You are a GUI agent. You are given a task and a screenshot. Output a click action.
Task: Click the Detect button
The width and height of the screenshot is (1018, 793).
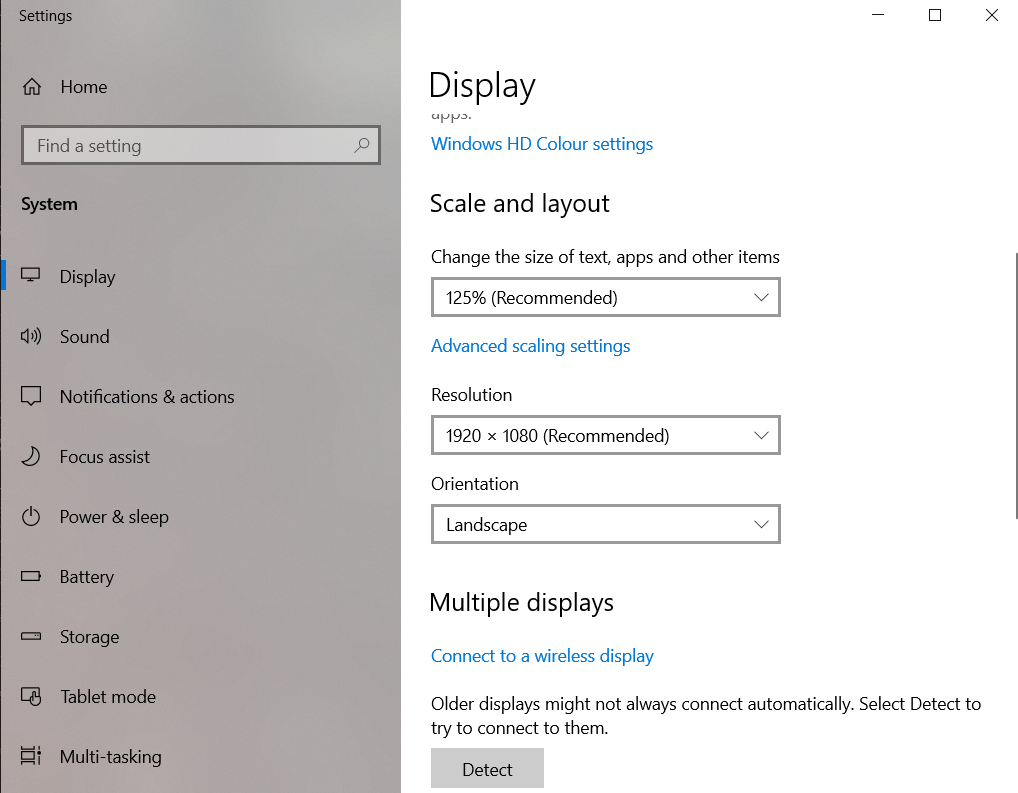pos(487,769)
